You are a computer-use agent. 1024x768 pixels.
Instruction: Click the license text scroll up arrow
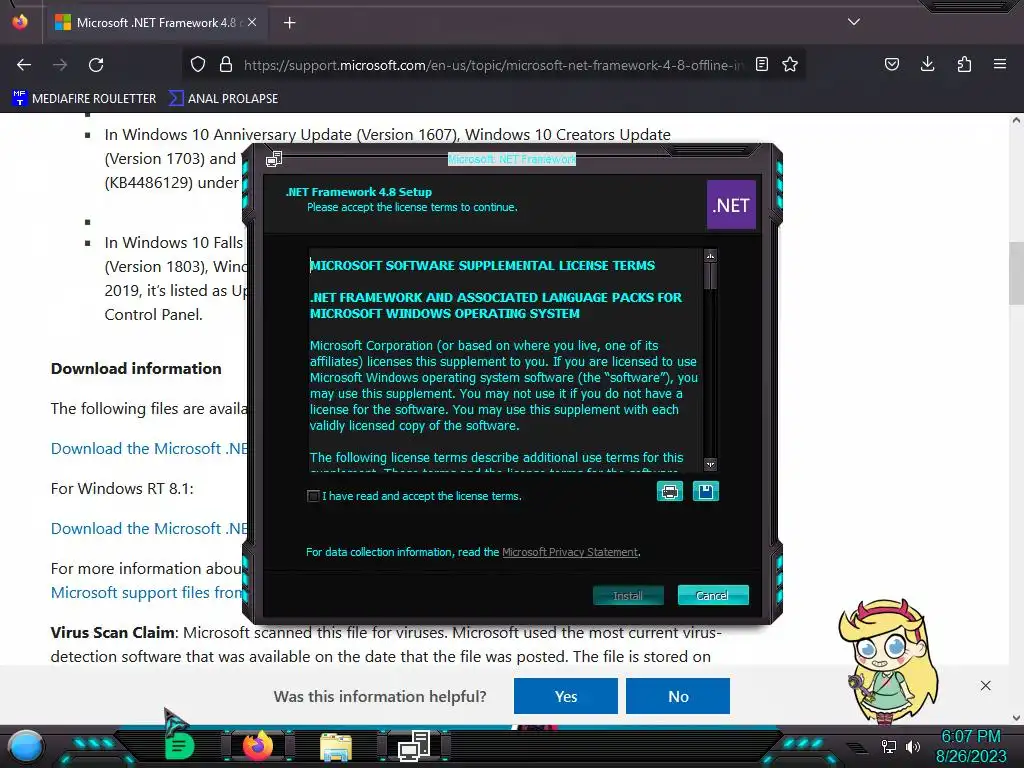pyautogui.click(x=711, y=256)
